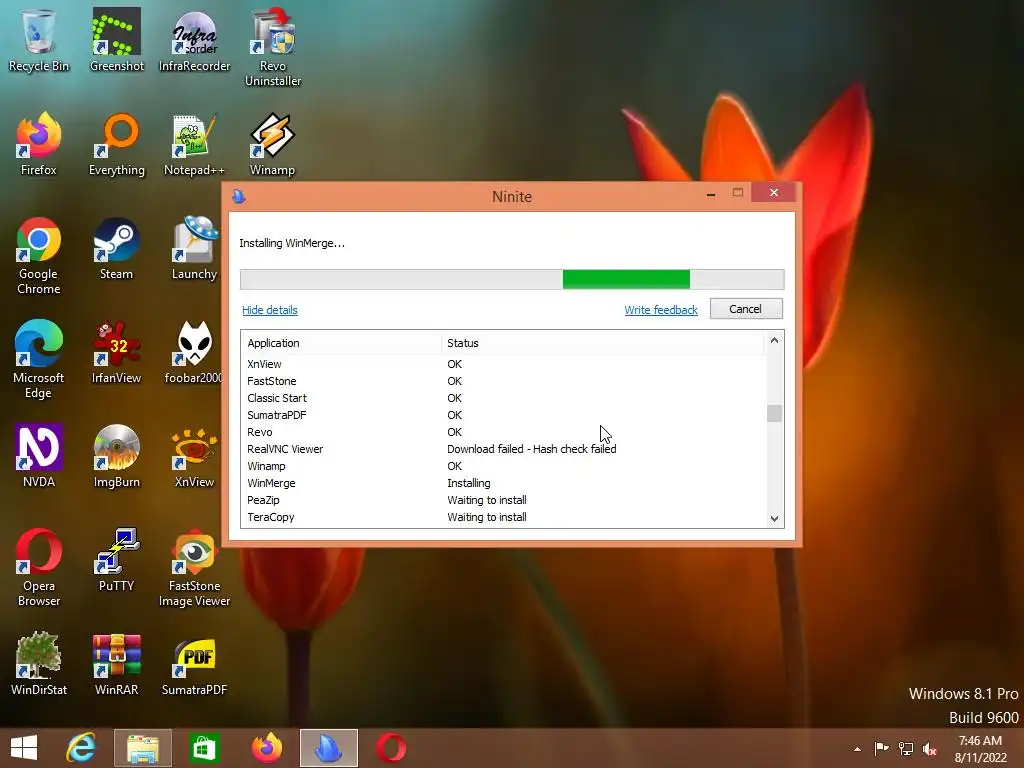The height and width of the screenshot is (768, 1024).
Task: Select the Classic Start row
Action: [503, 398]
